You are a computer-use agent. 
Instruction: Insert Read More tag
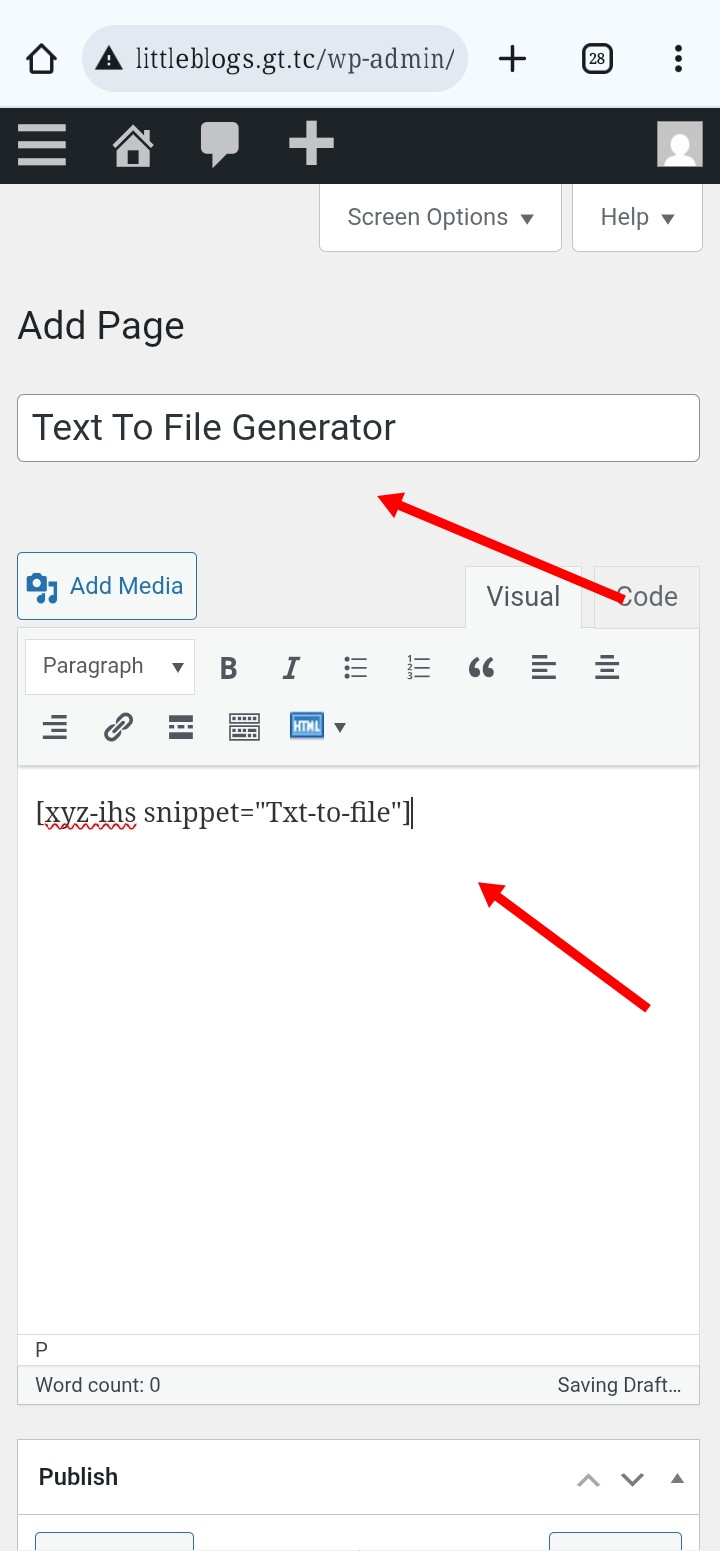[x=181, y=727]
